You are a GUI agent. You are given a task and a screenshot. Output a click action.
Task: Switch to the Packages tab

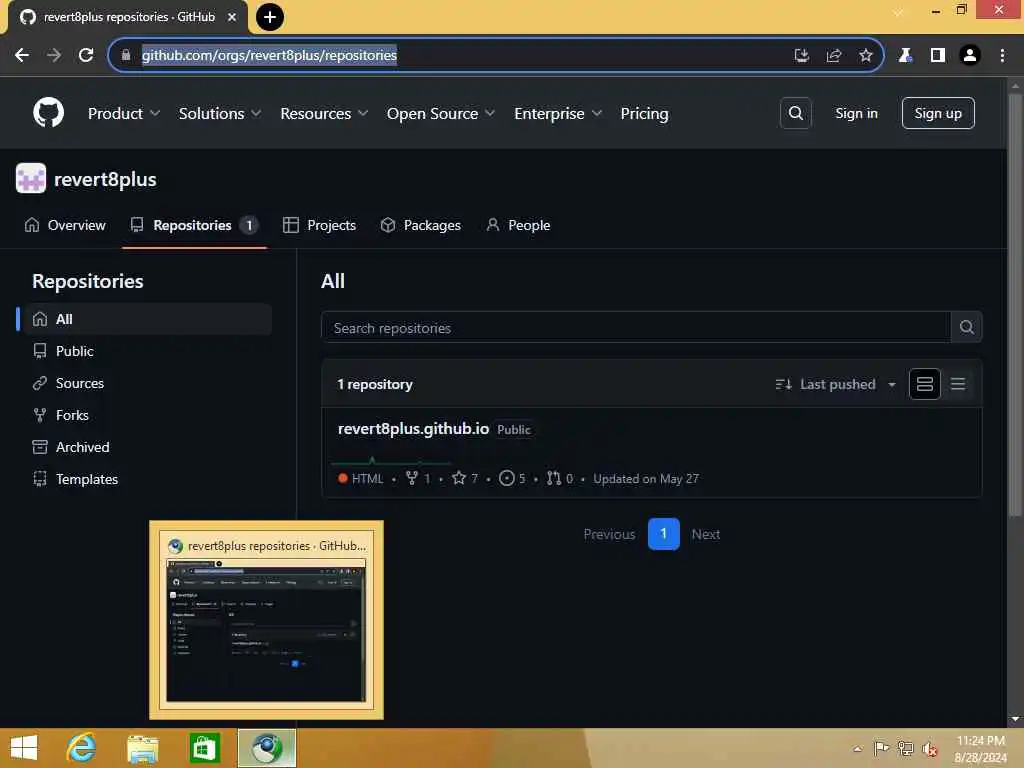(x=421, y=225)
